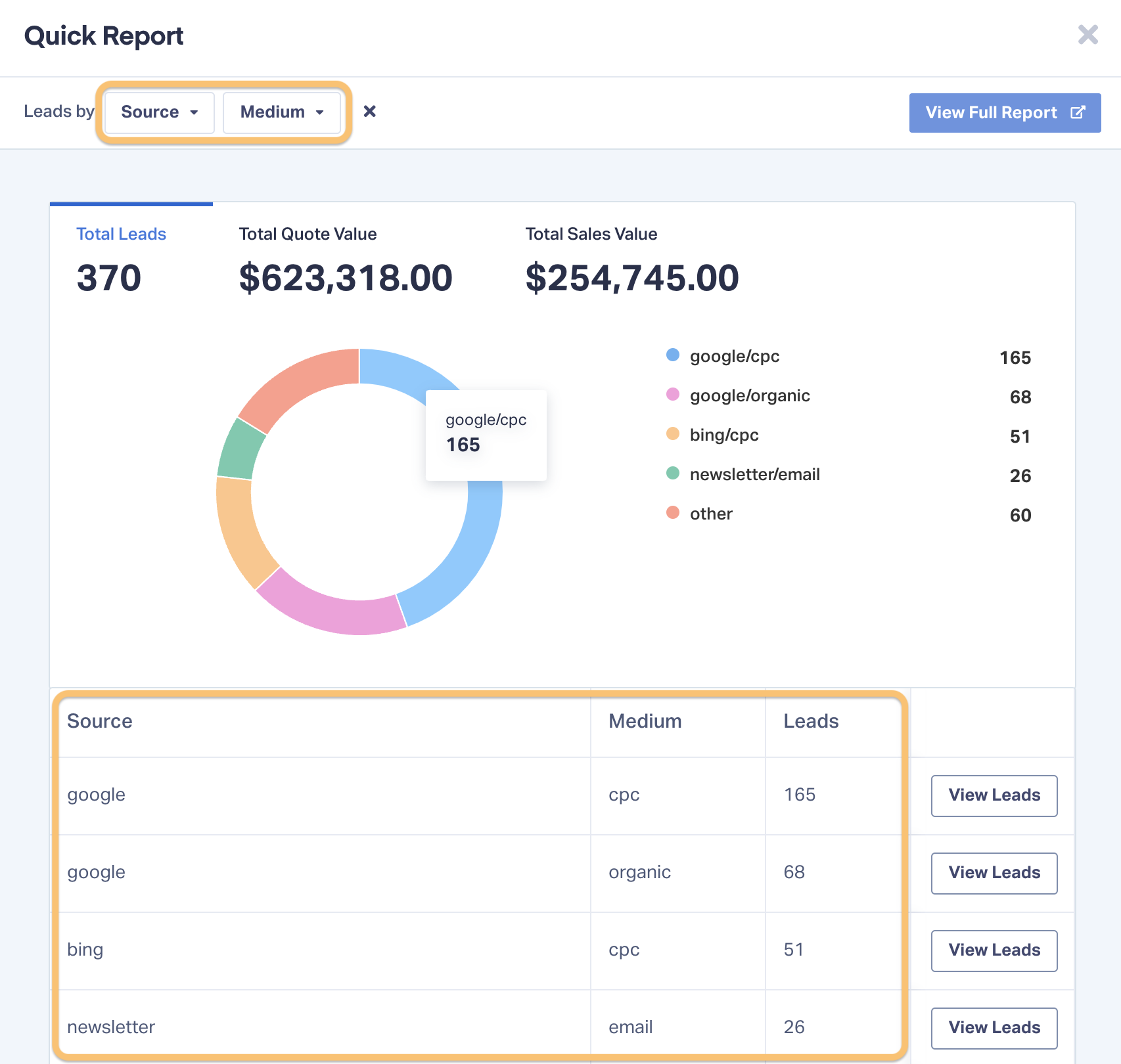This screenshot has width=1121, height=1064.
Task: View leads for bing cpc row
Action: (994, 950)
